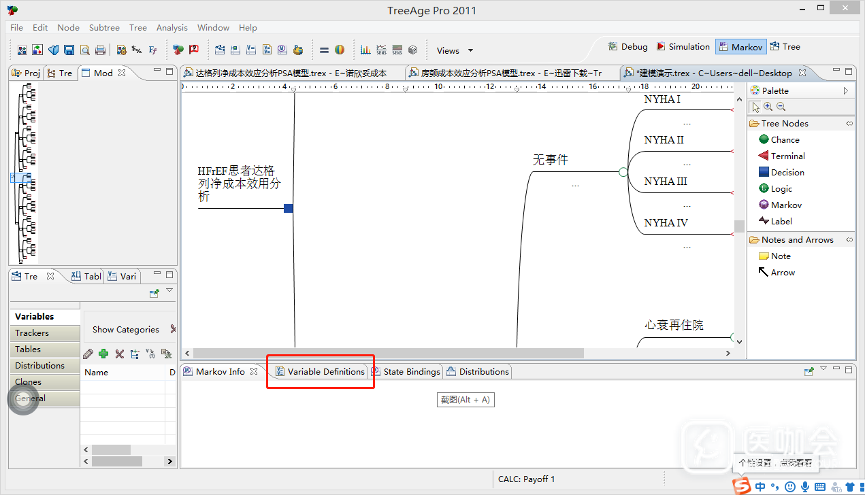Switch to the Debug perspective
Screen dimensions: 866x495
[x=627, y=47]
